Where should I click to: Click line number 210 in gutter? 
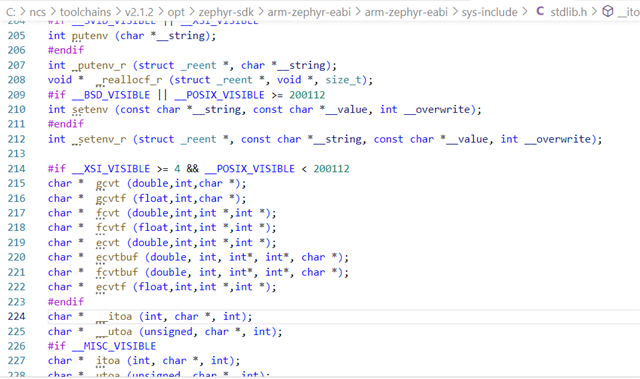coord(16,109)
